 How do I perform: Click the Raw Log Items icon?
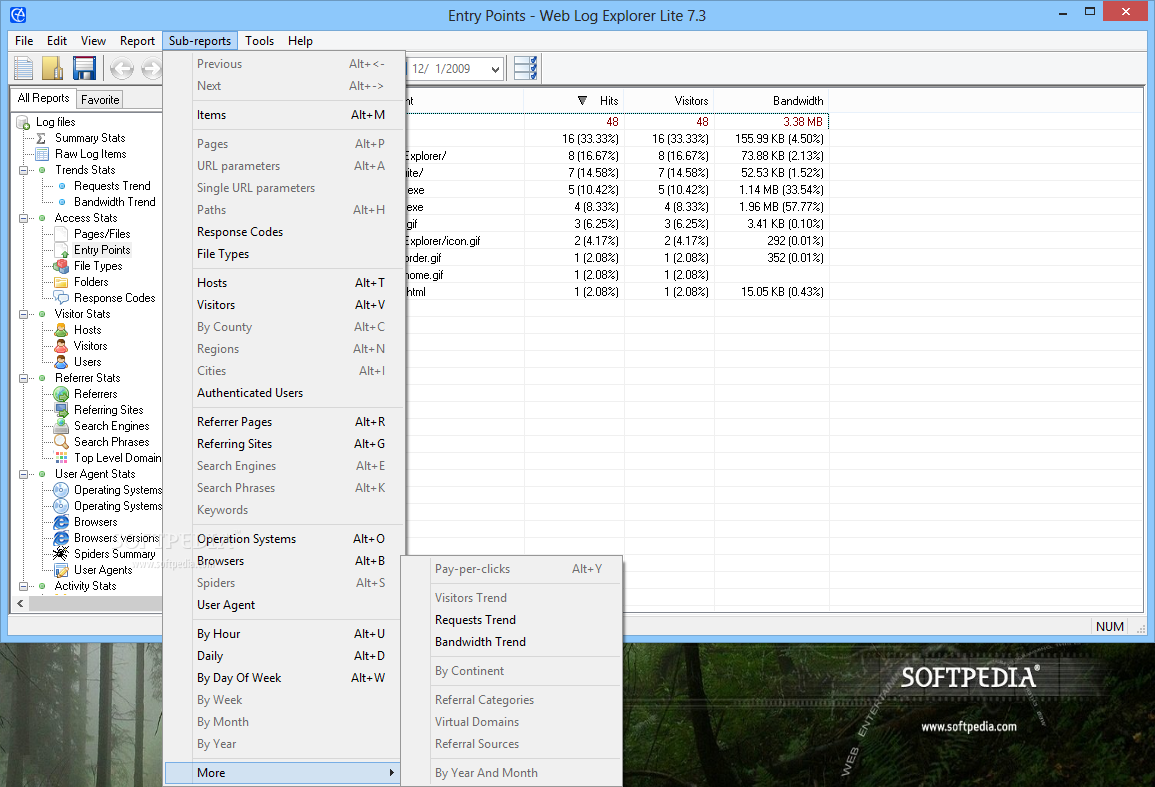[43, 154]
